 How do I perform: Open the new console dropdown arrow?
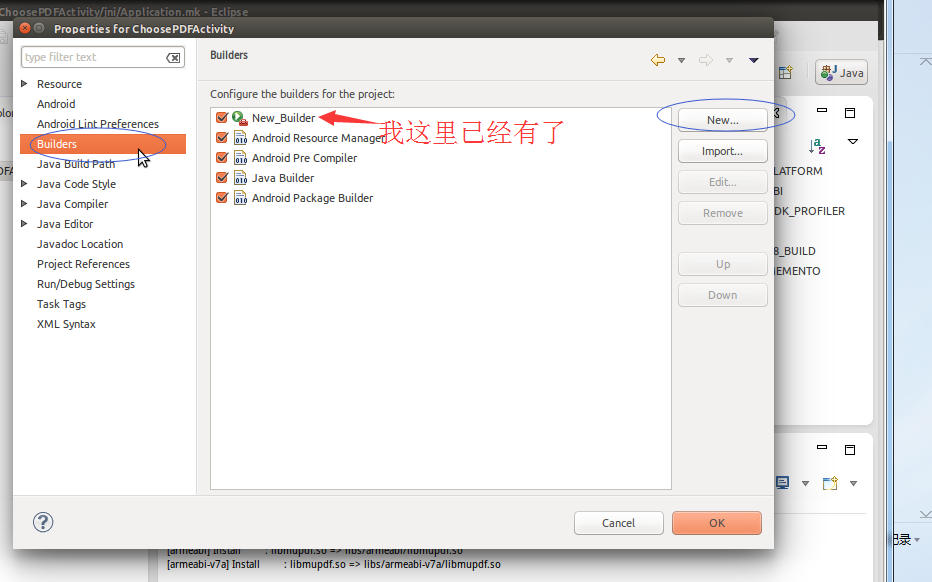854,483
